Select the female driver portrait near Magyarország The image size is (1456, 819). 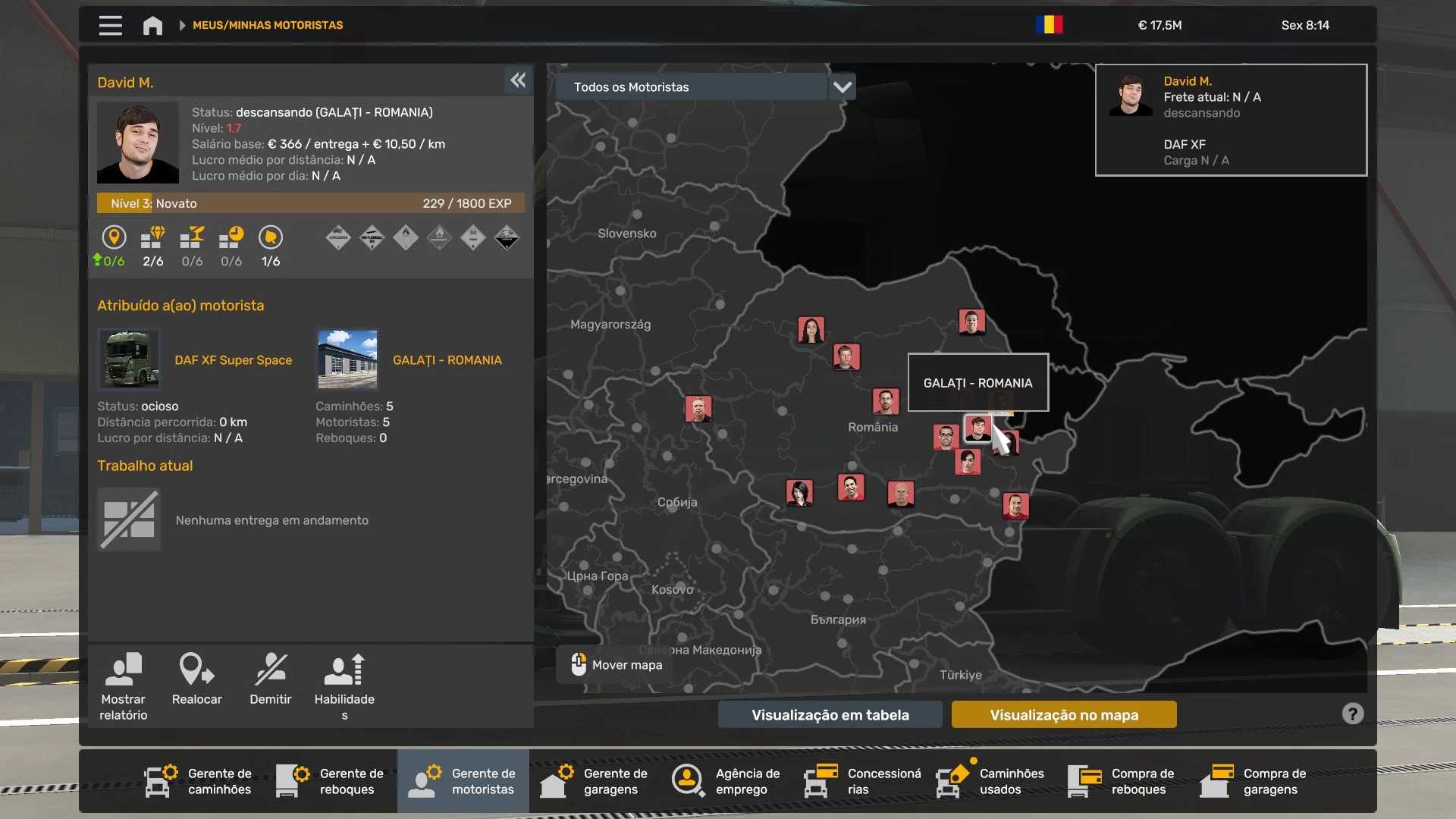(811, 330)
